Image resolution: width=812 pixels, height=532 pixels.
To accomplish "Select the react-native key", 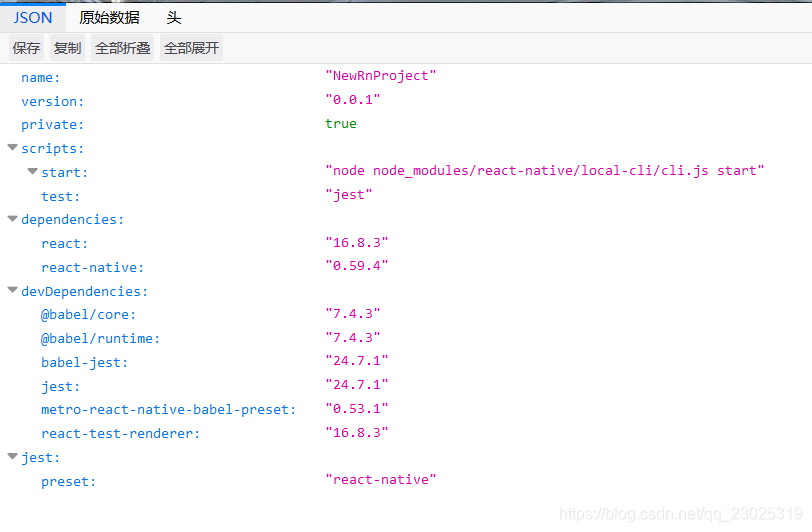I will coord(93,267).
